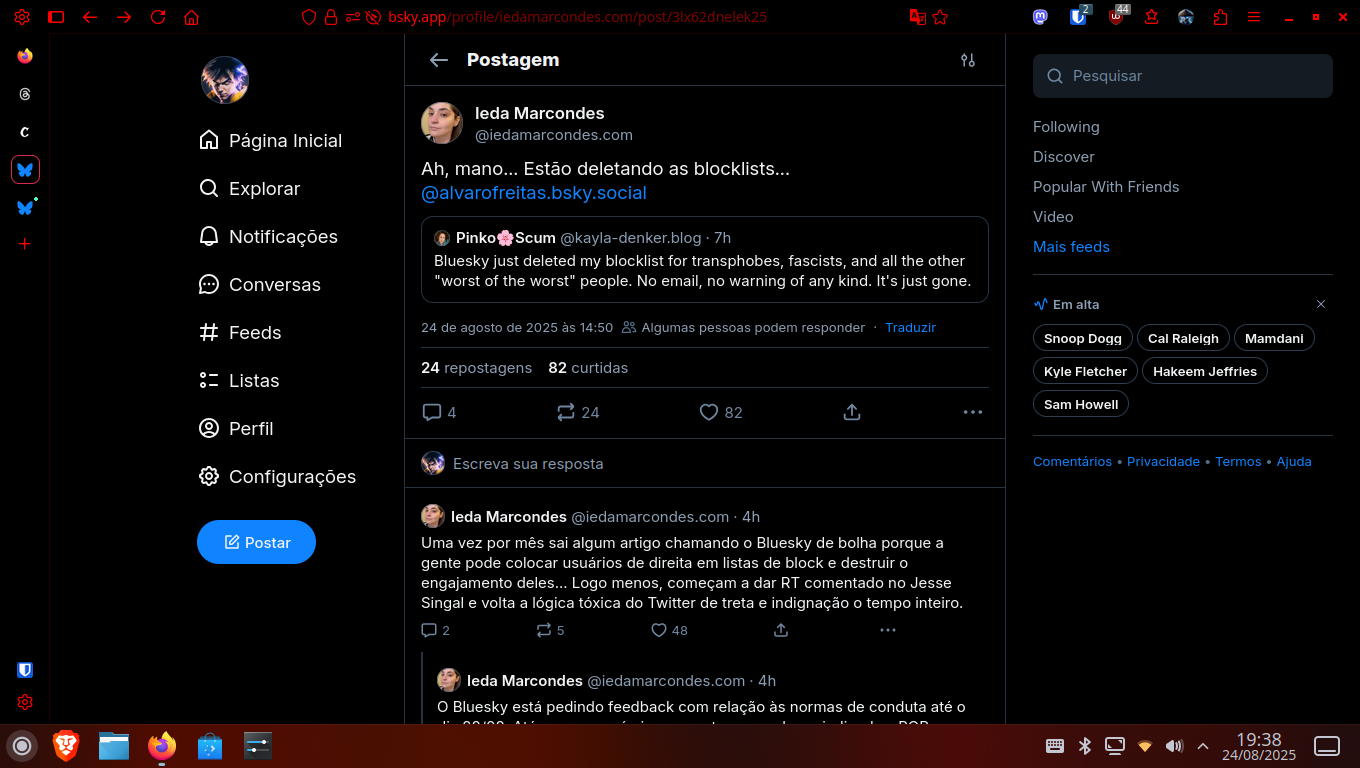Open Bitwarden sidebar panel icon

coord(25,670)
